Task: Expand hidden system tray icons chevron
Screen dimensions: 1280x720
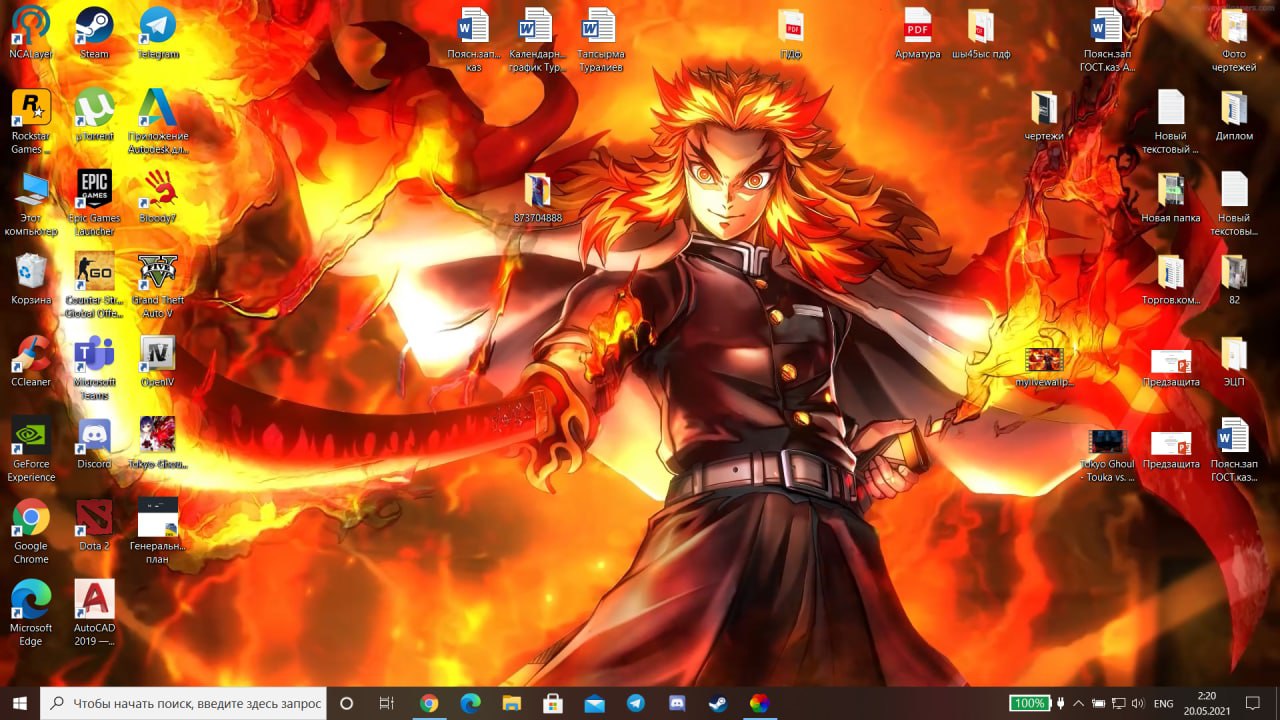Action: coord(1079,703)
